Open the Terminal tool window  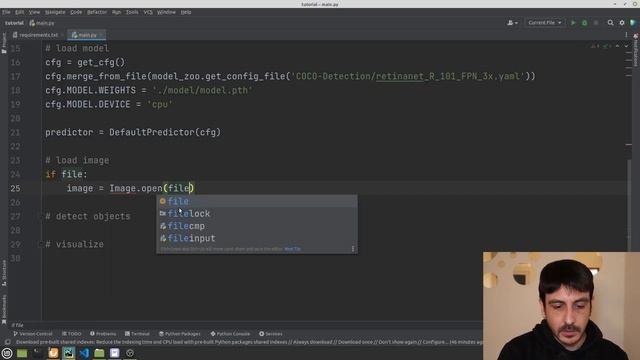point(137,334)
